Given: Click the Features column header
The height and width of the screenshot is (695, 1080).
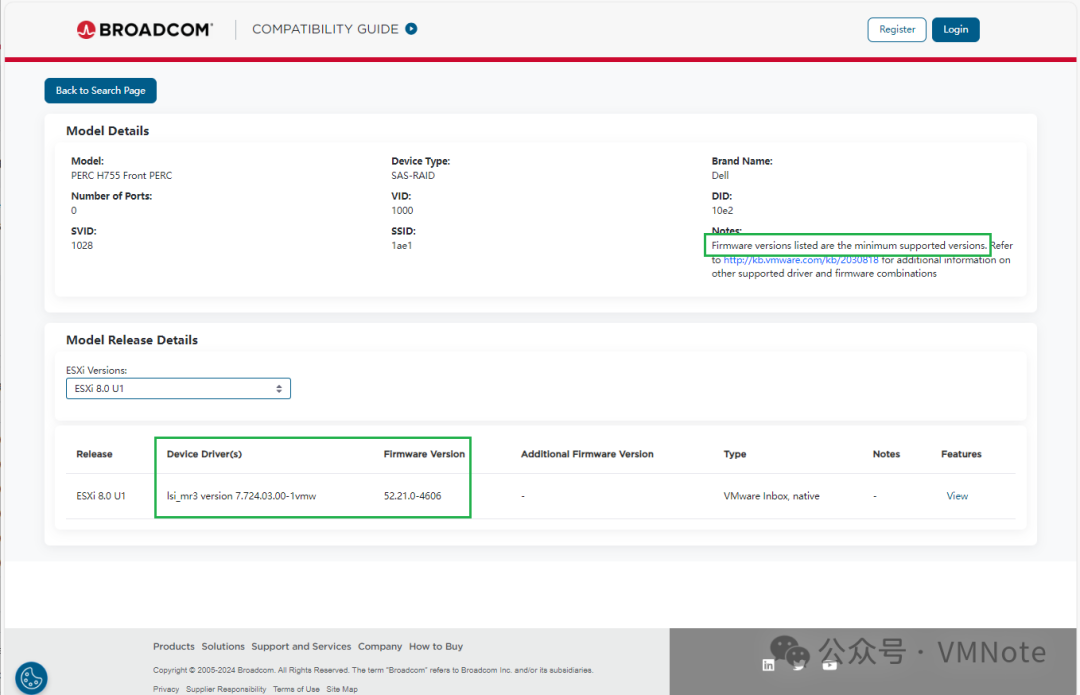Looking at the screenshot, I should tap(961, 454).
